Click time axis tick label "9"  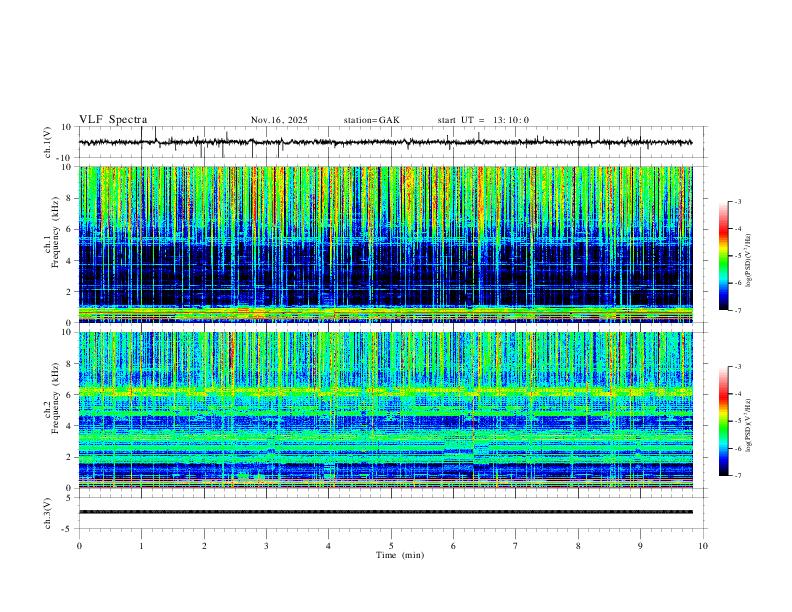640,546
